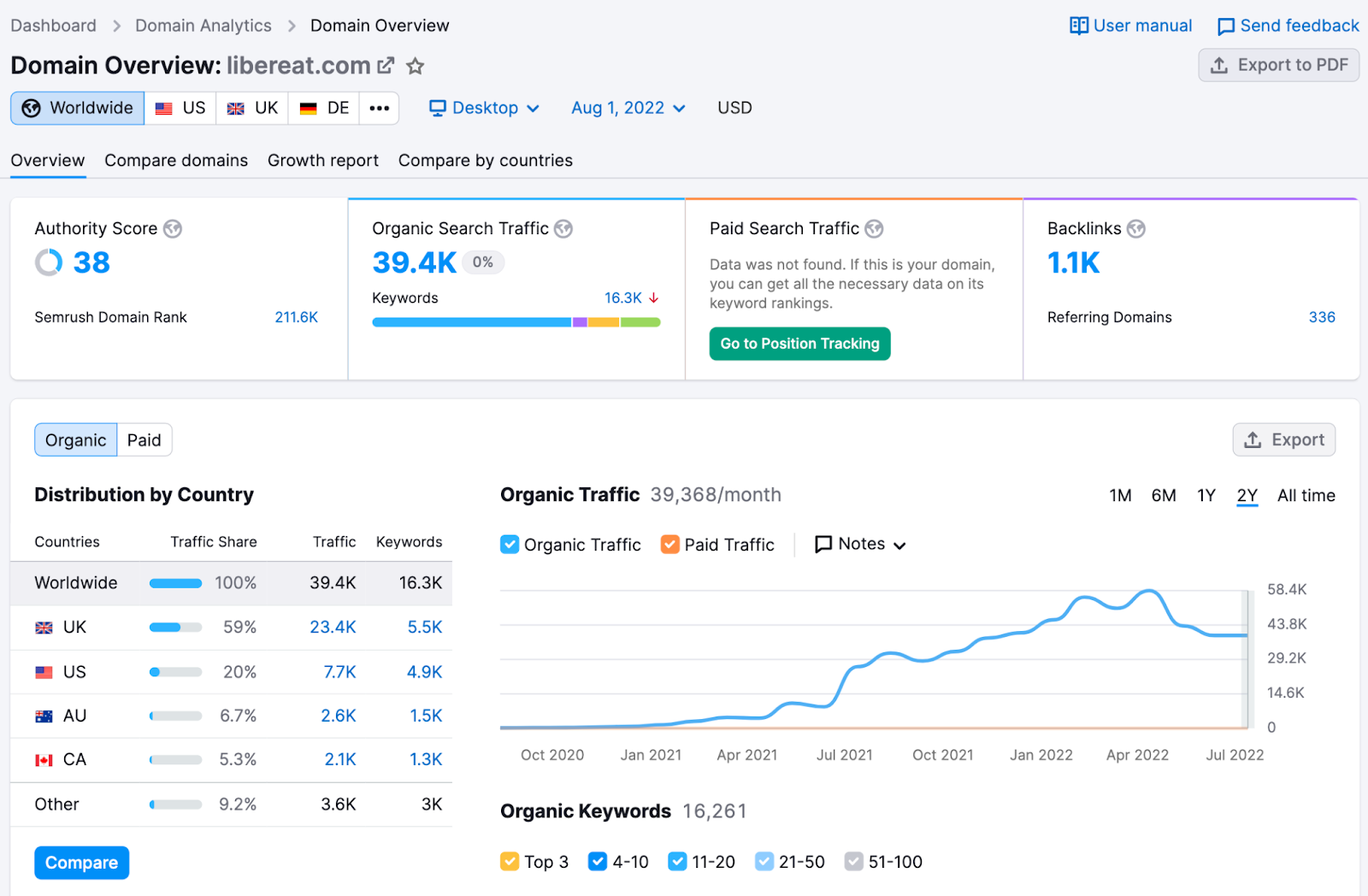Viewport: 1368px width, 896px height.
Task: Open the User manual
Action: (x=1129, y=26)
